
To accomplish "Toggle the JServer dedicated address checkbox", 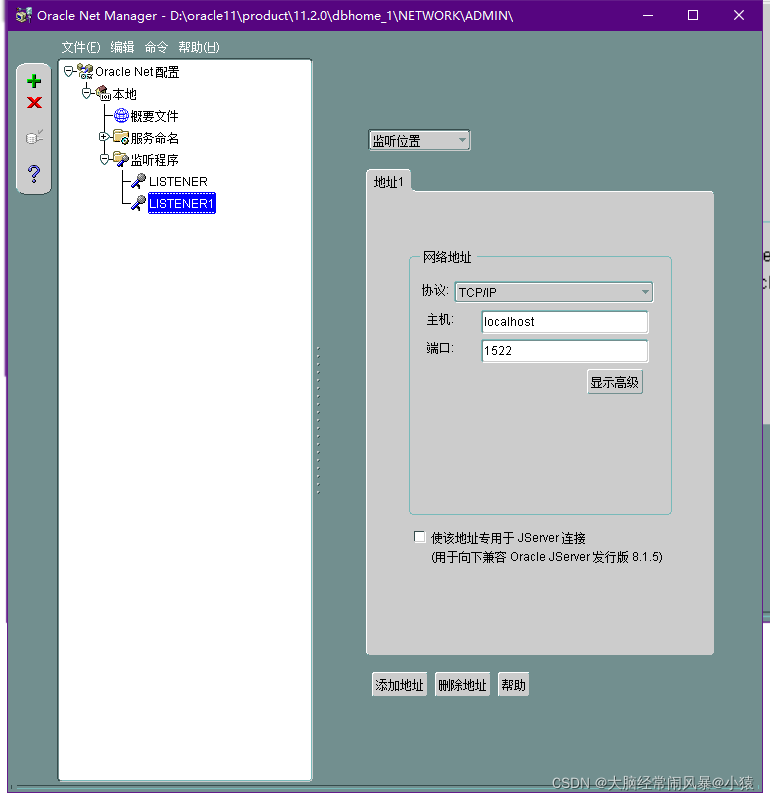I will coord(419,537).
